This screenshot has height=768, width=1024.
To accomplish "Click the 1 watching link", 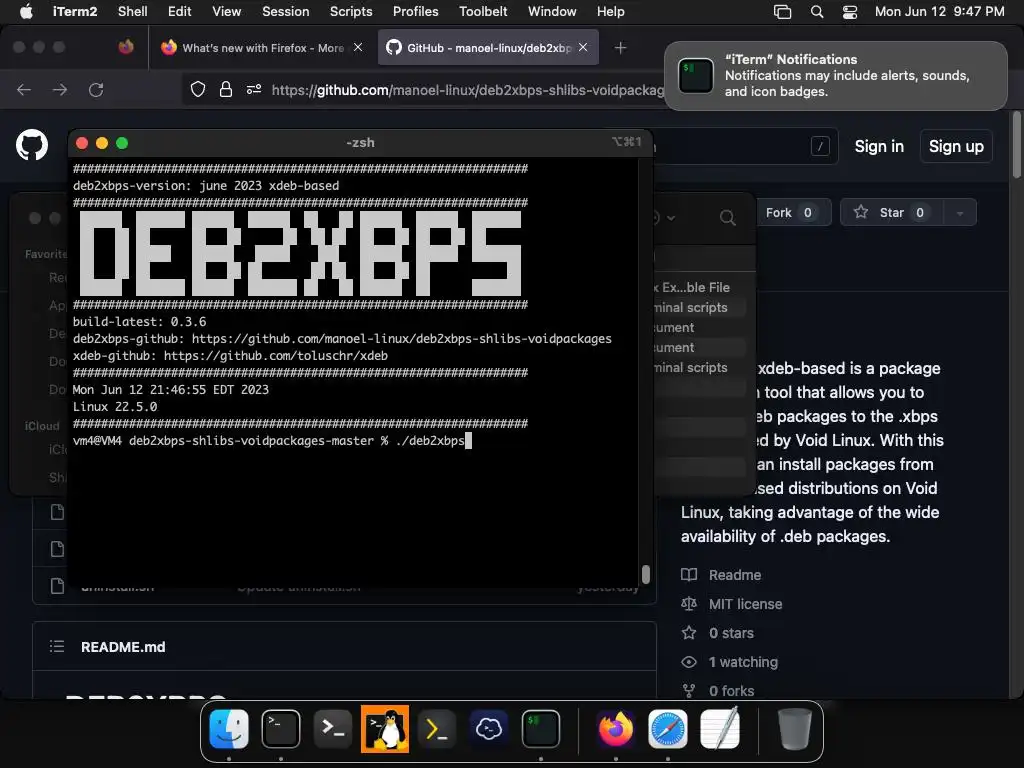I will [743, 662].
